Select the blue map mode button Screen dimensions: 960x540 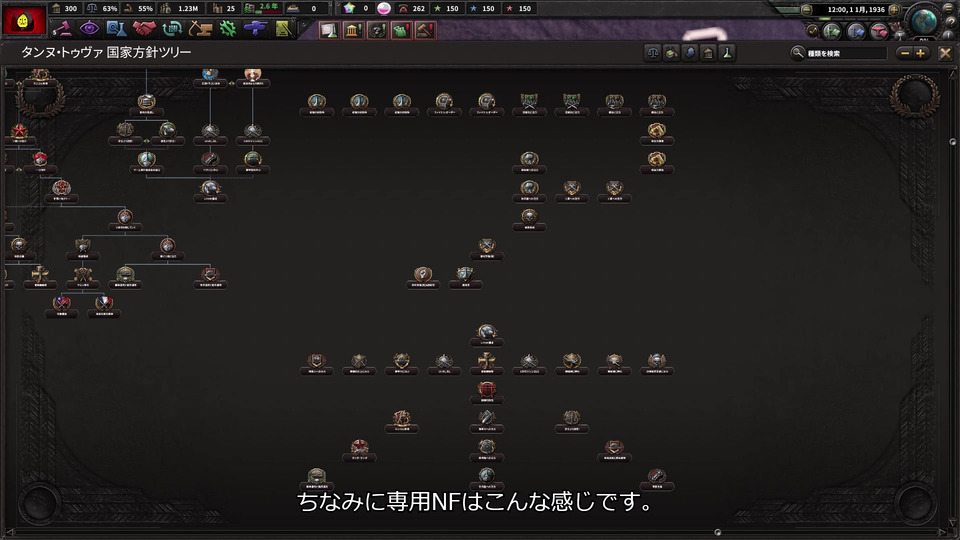click(855, 31)
